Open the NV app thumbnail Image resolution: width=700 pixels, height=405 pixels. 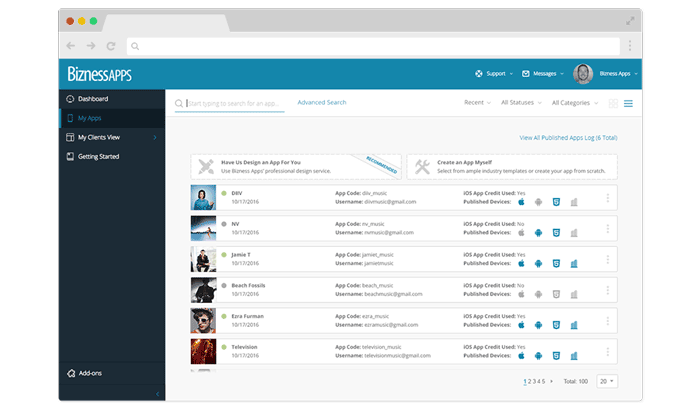pyautogui.click(x=203, y=228)
